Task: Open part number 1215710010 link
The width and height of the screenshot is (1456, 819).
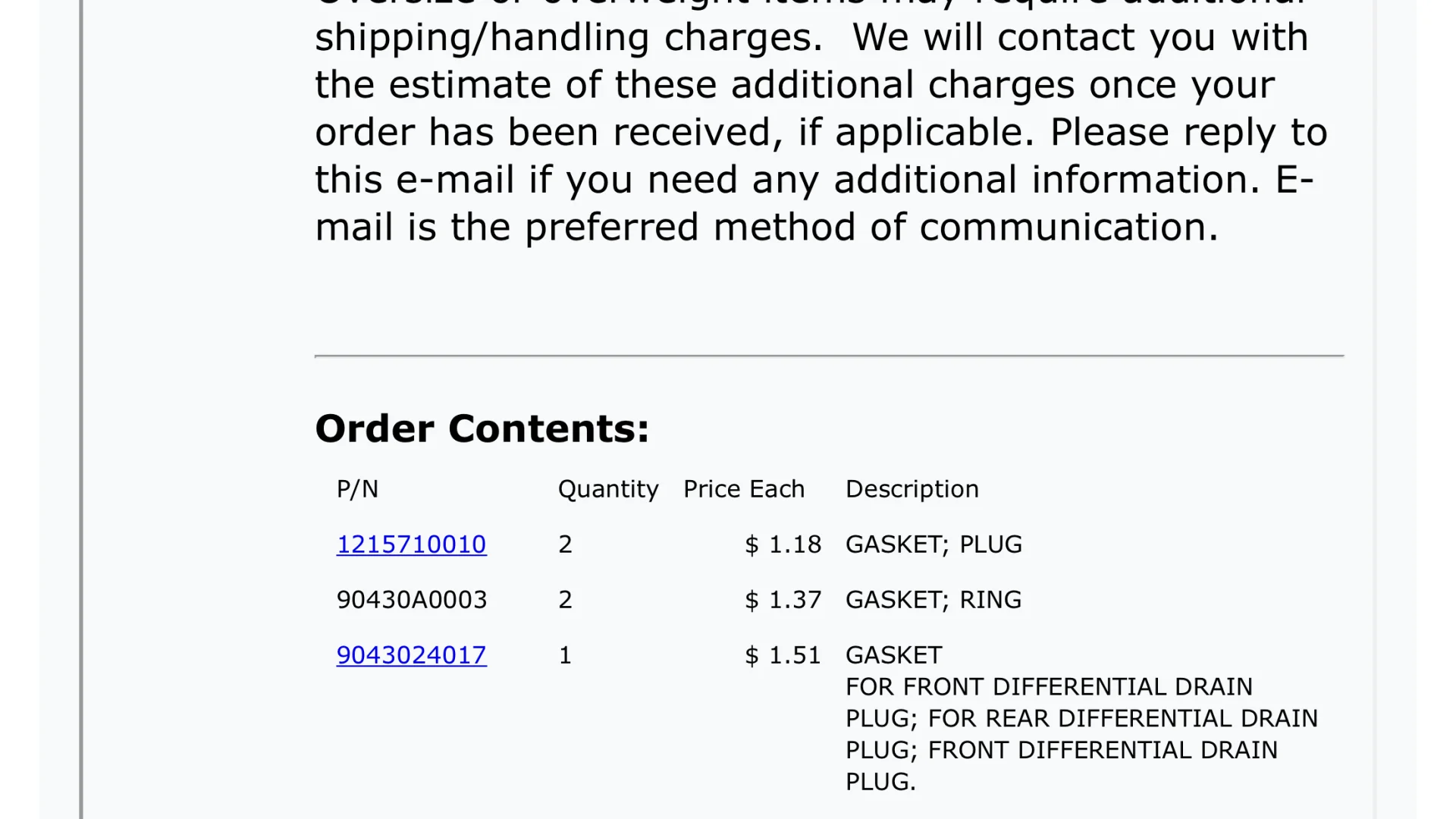Action: click(x=411, y=544)
